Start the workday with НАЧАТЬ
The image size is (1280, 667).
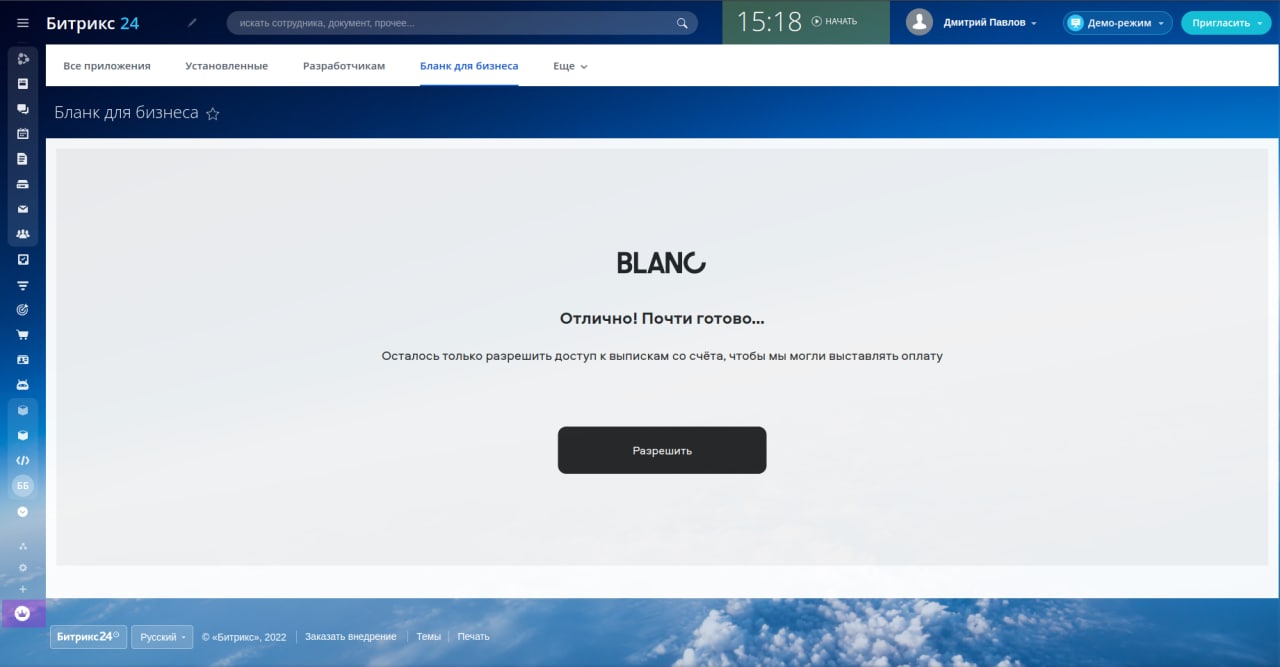834,21
